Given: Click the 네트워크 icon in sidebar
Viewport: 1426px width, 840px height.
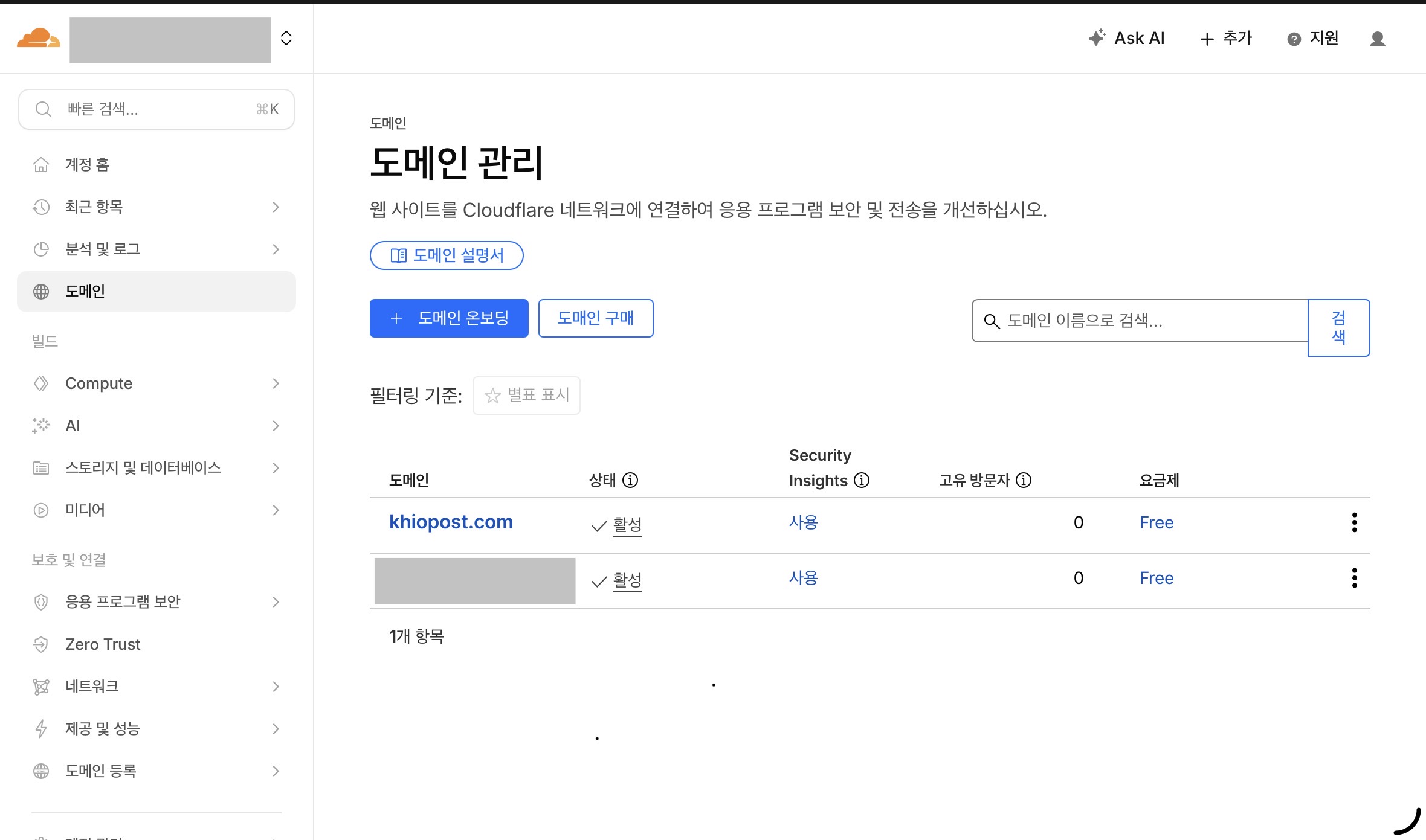Looking at the screenshot, I should point(40,686).
